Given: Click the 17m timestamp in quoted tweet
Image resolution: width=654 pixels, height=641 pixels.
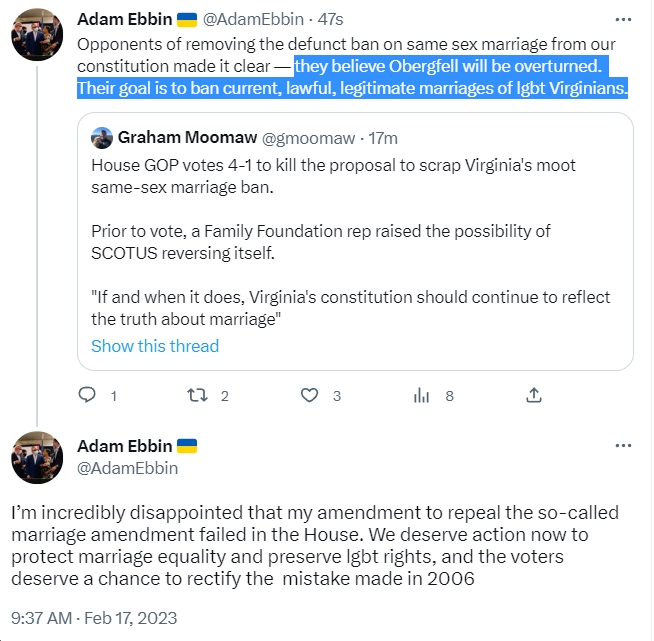Looking at the screenshot, I should pyautogui.click(x=383, y=138).
